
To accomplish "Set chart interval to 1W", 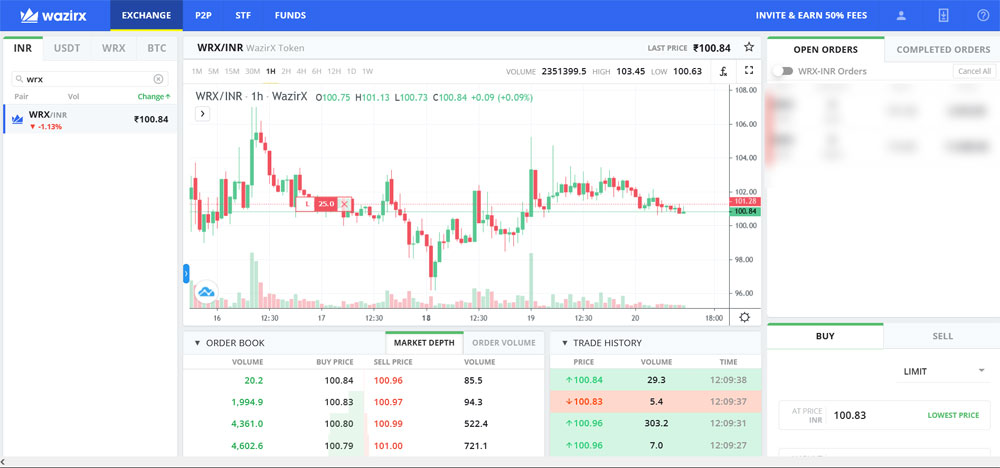I will click(x=367, y=71).
